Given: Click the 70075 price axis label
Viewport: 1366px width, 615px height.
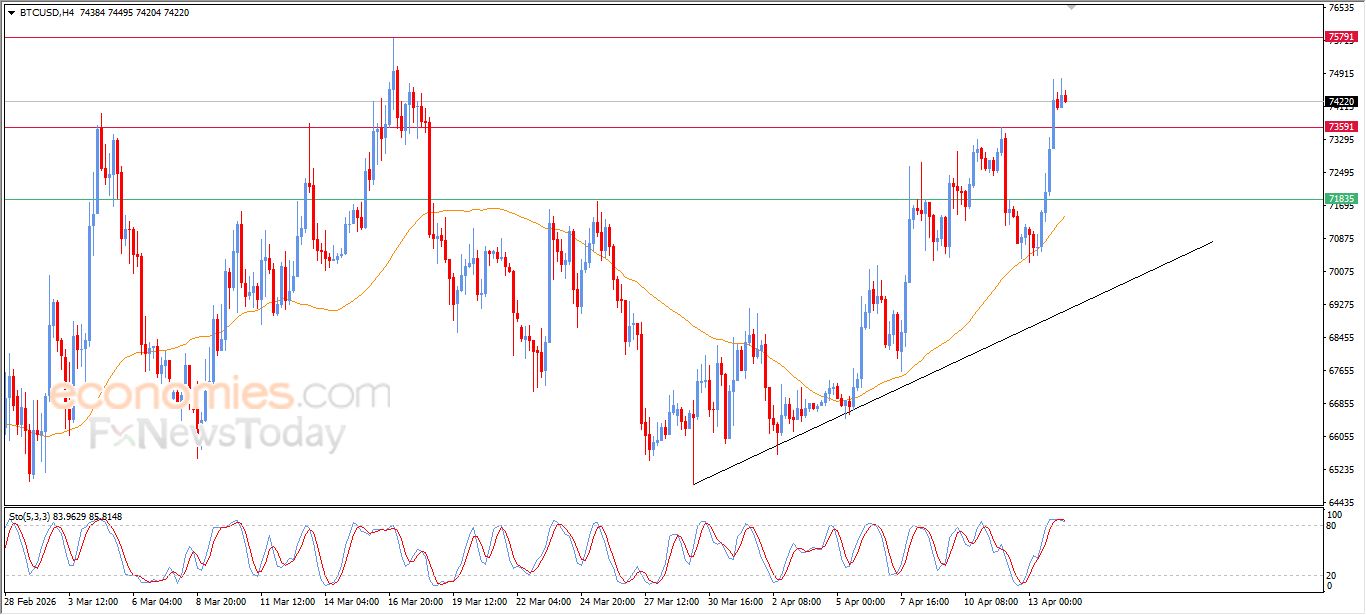Looking at the screenshot, I should [1340, 272].
